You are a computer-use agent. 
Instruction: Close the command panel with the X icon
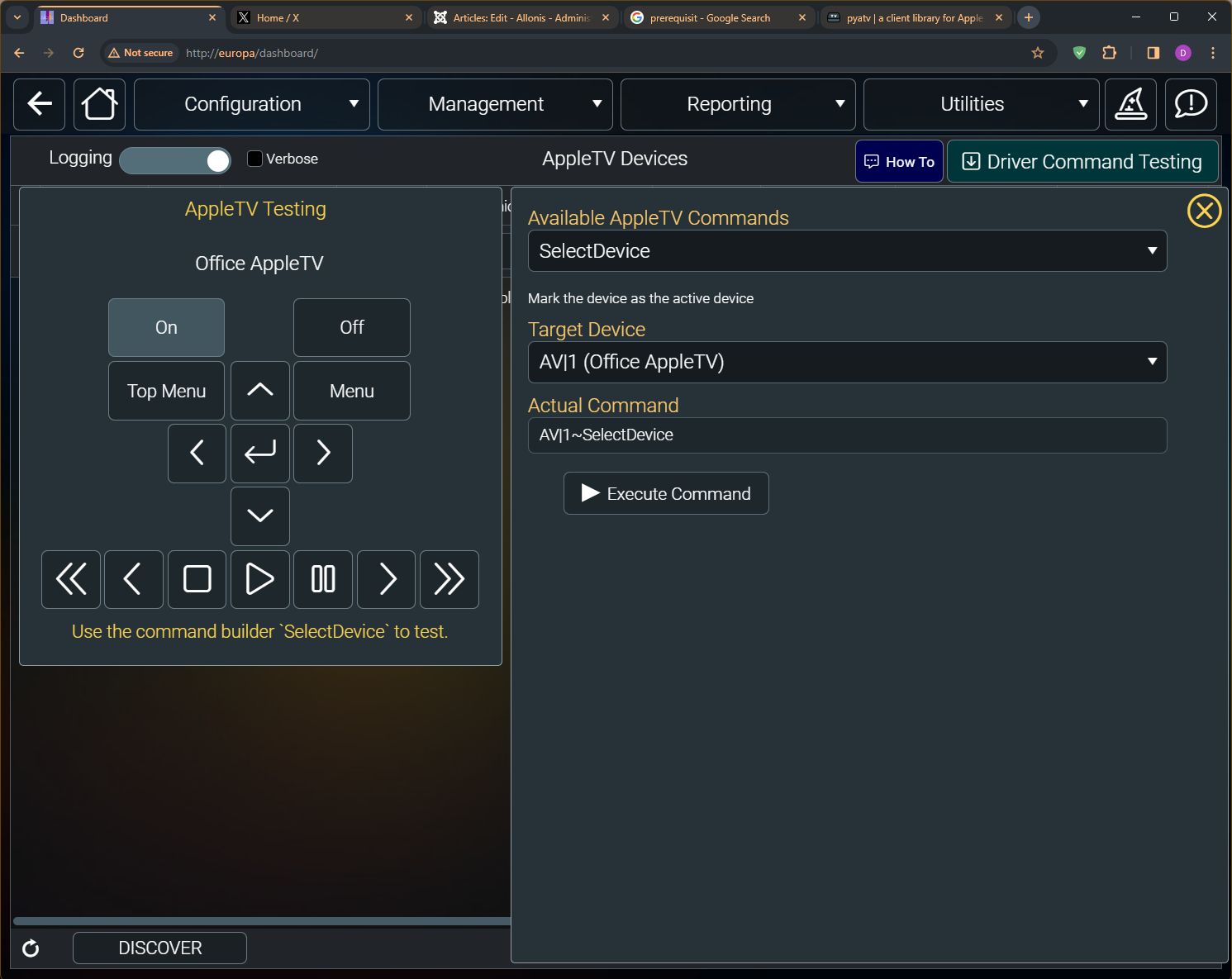[1204, 211]
